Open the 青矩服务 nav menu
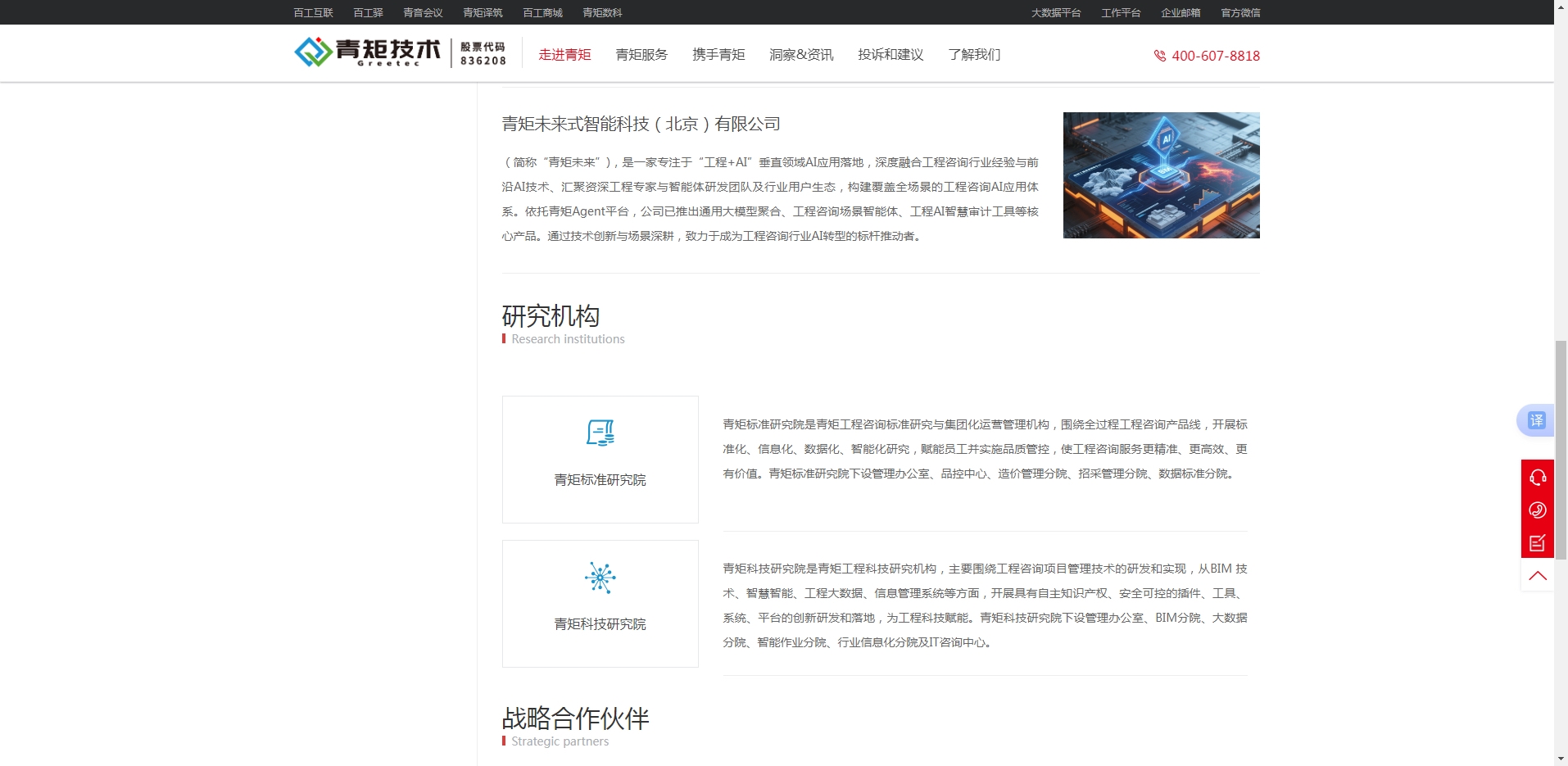 click(641, 55)
